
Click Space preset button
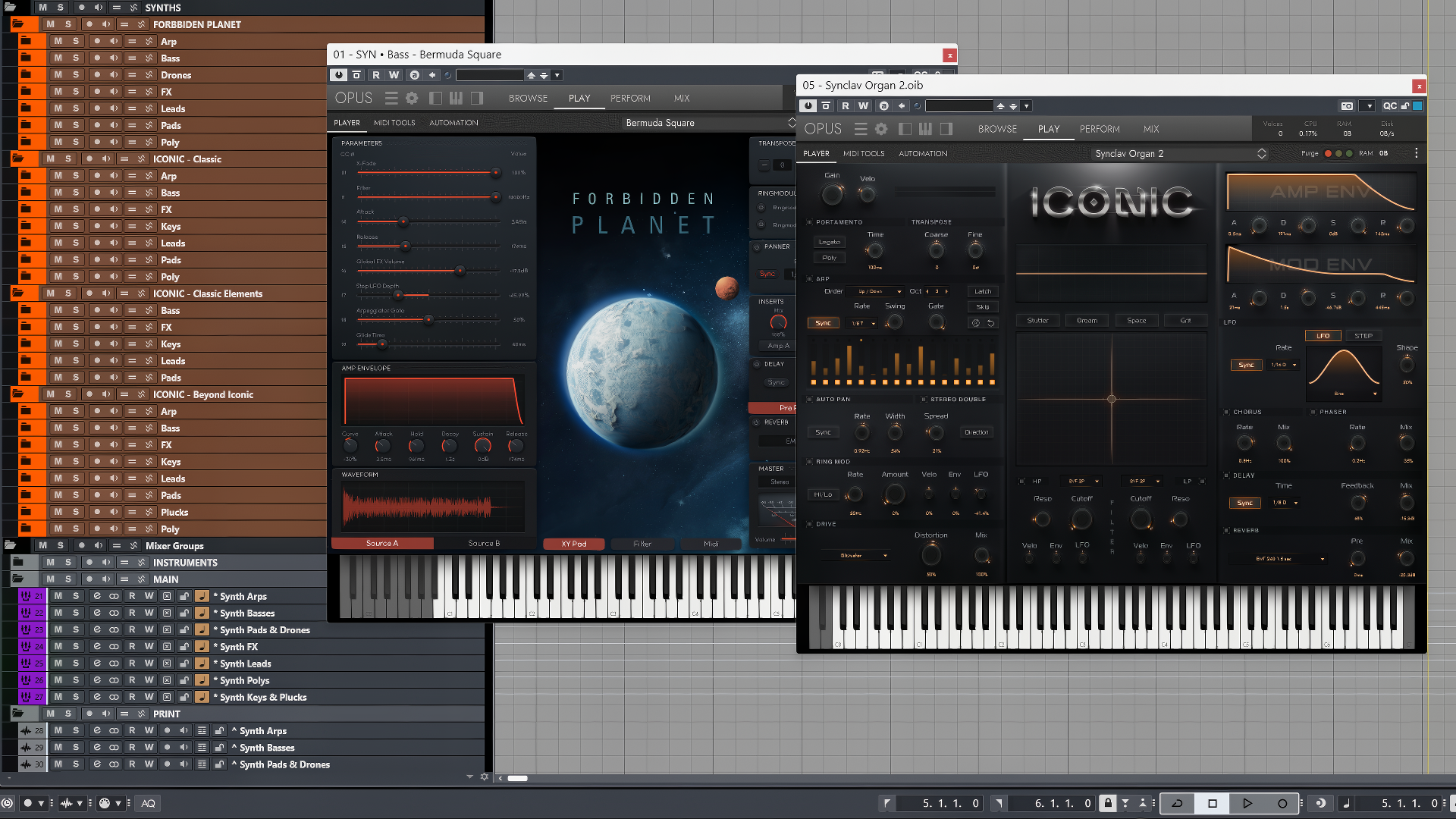click(x=1137, y=320)
